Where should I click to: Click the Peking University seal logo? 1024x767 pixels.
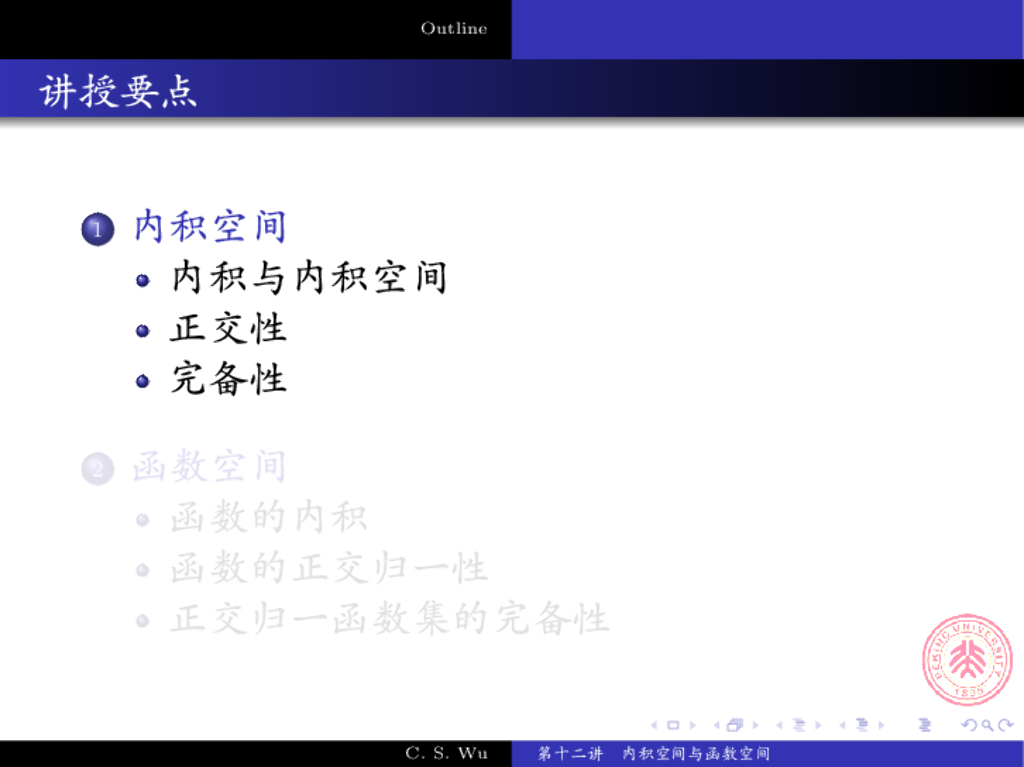pyautogui.click(x=967, y=659)
